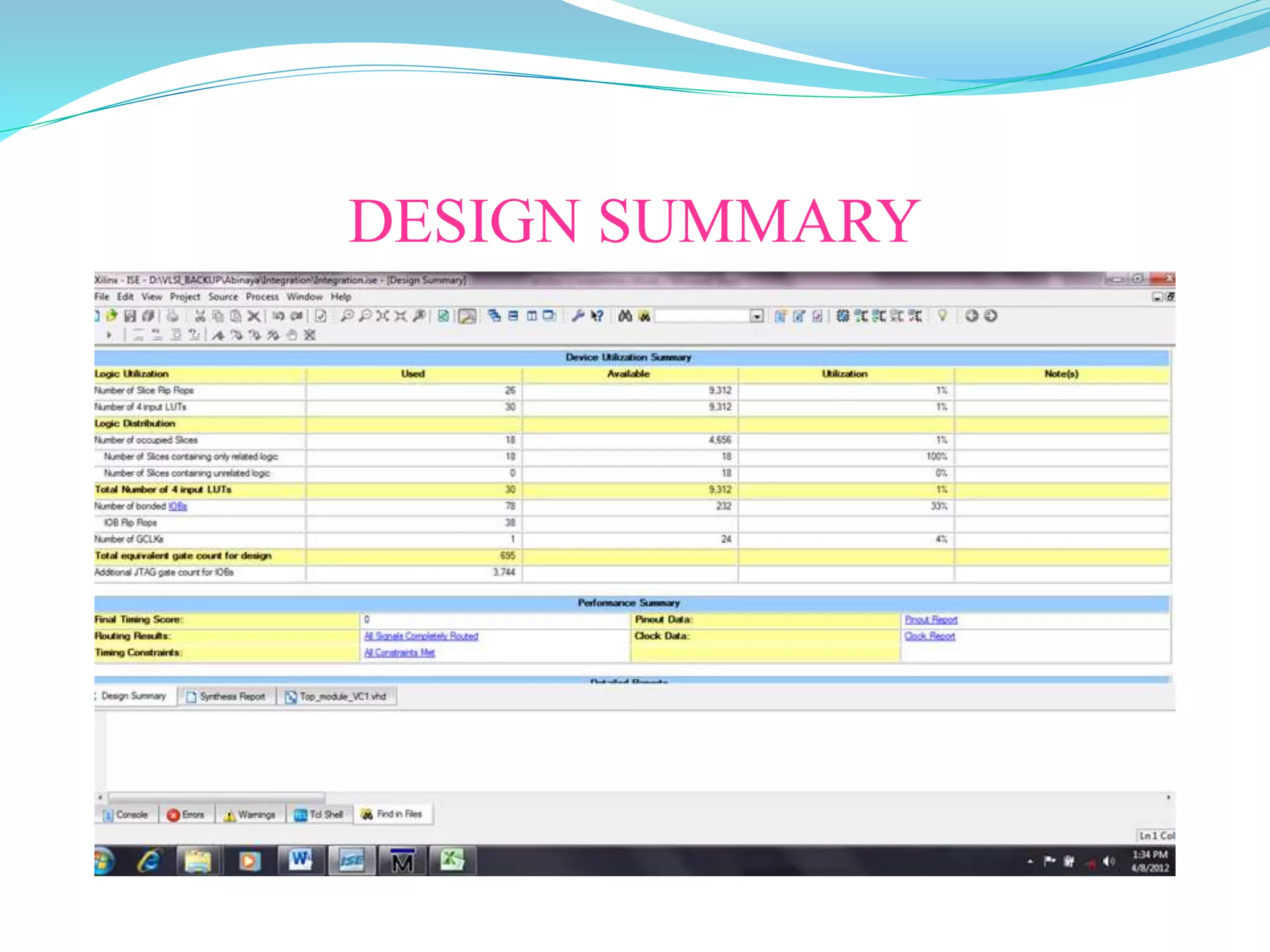Screen dimensions: 1270x952
Task: Toggle the highlighted Design Summary toolbar button
Action: point(468,317)
